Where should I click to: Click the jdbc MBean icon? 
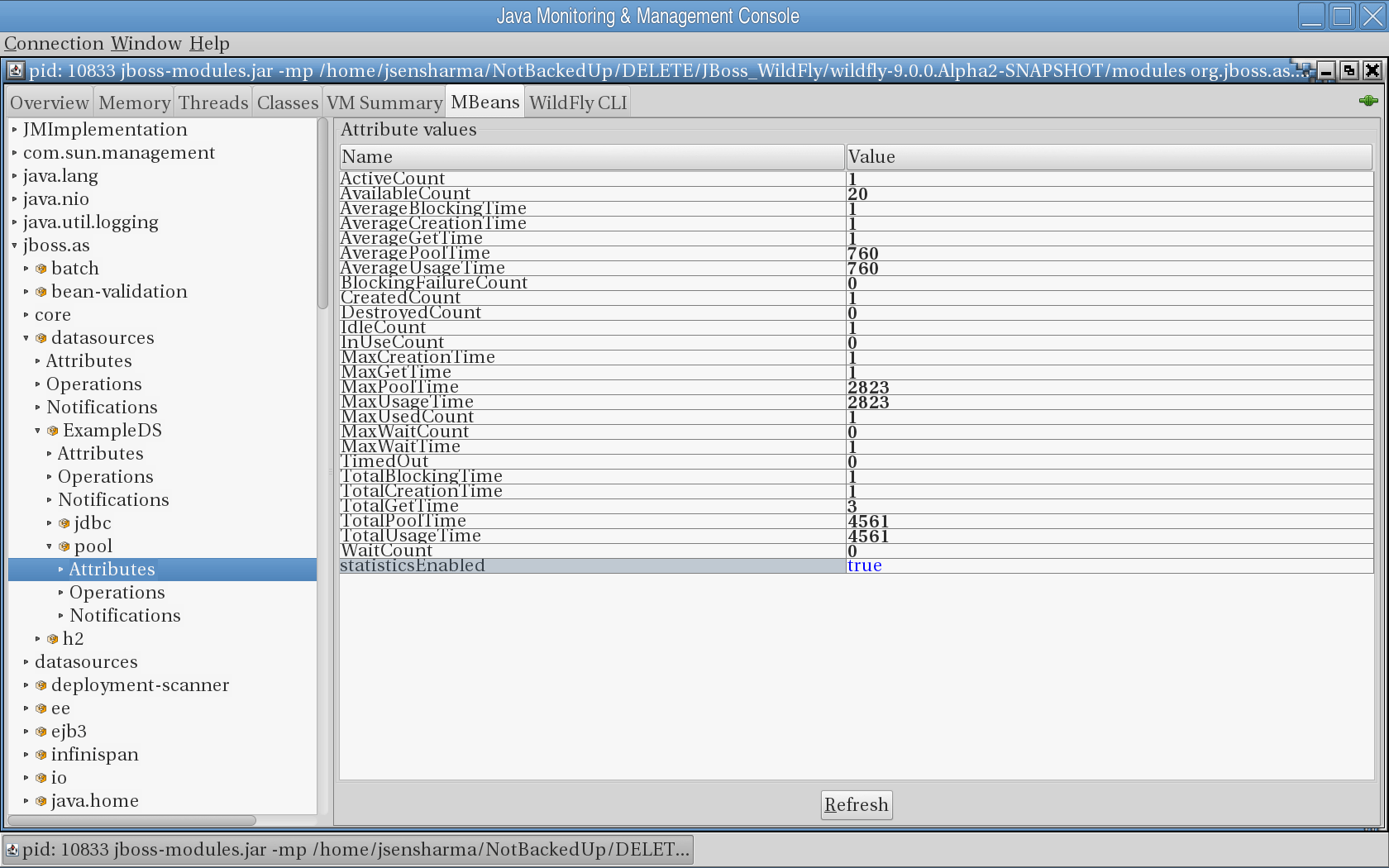click(64, 522)
